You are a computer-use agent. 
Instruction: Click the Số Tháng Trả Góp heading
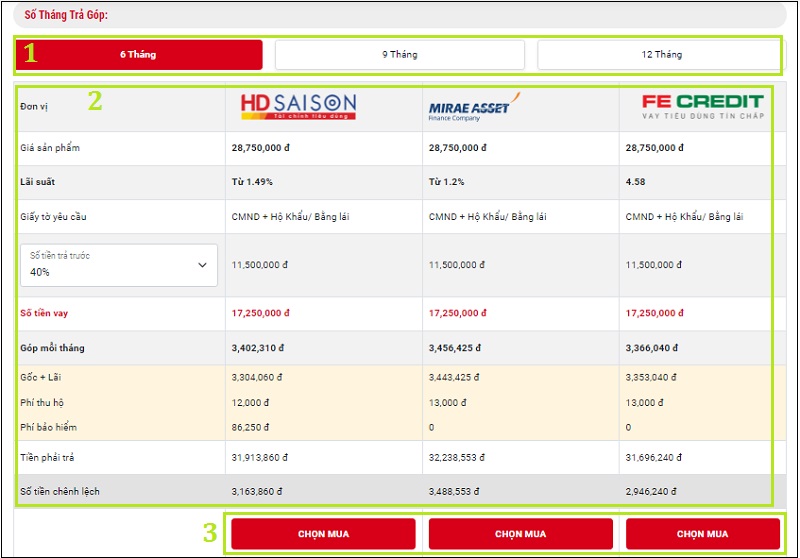(66, 15)
